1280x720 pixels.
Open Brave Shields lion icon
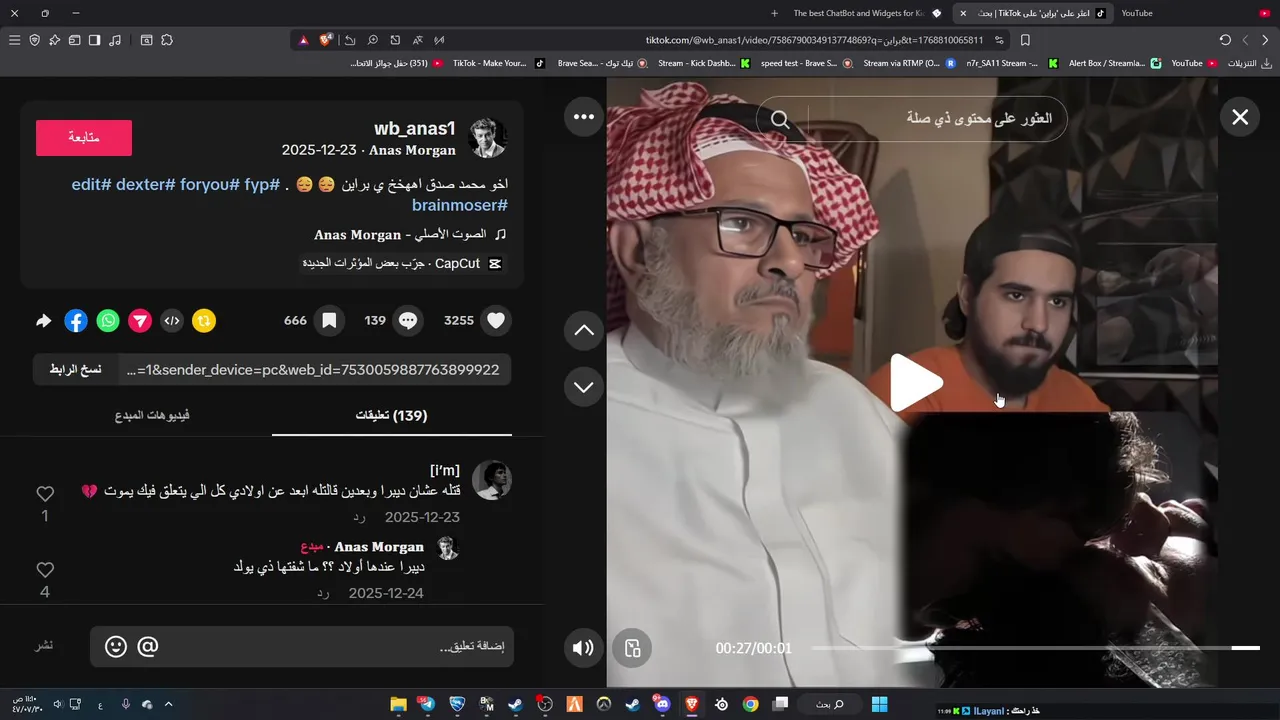point(326,40)
